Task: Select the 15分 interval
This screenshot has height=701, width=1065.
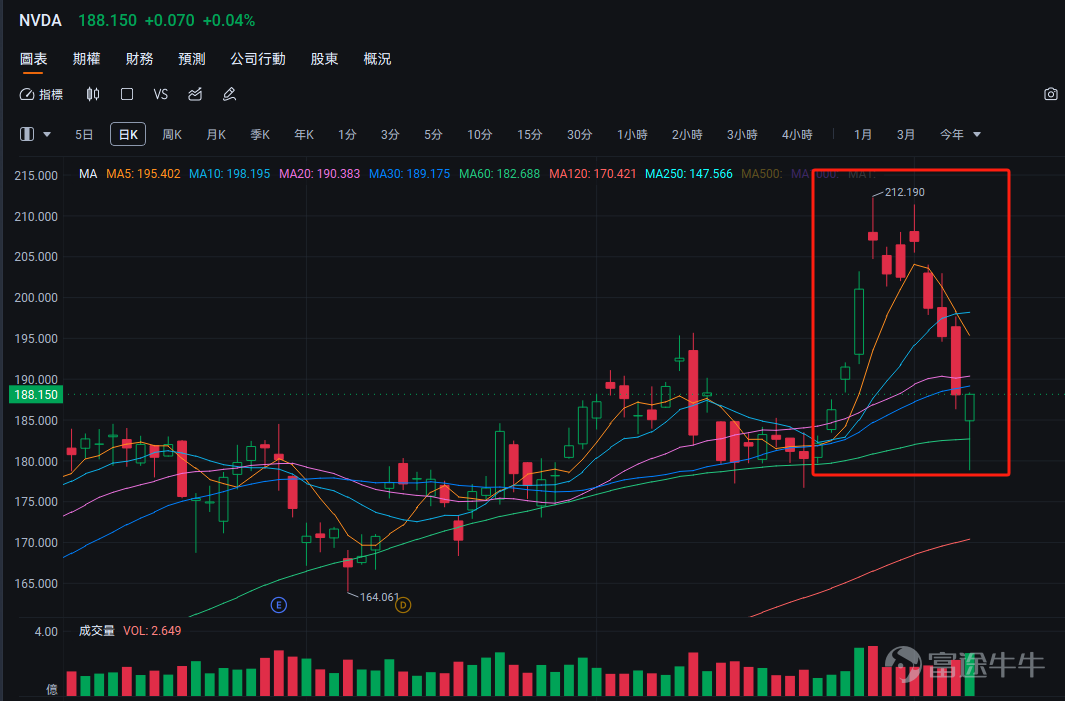Action: [530, 134]
